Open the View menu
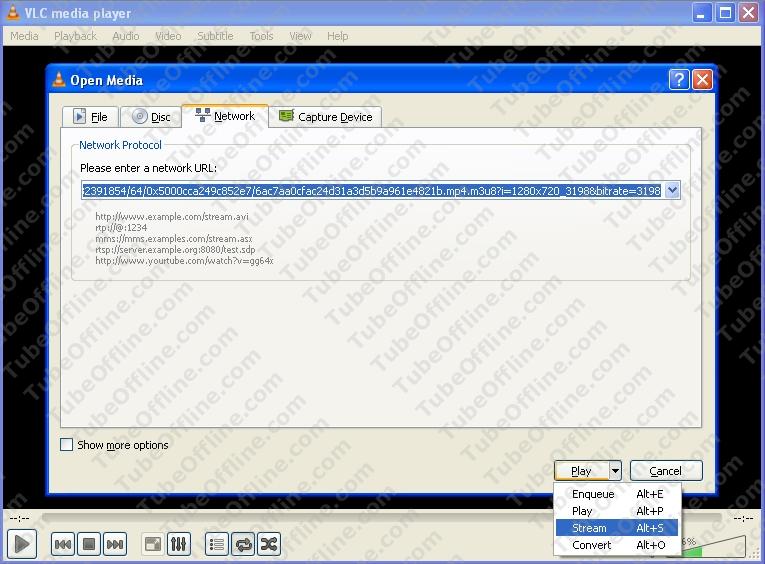 coord(300,36)
